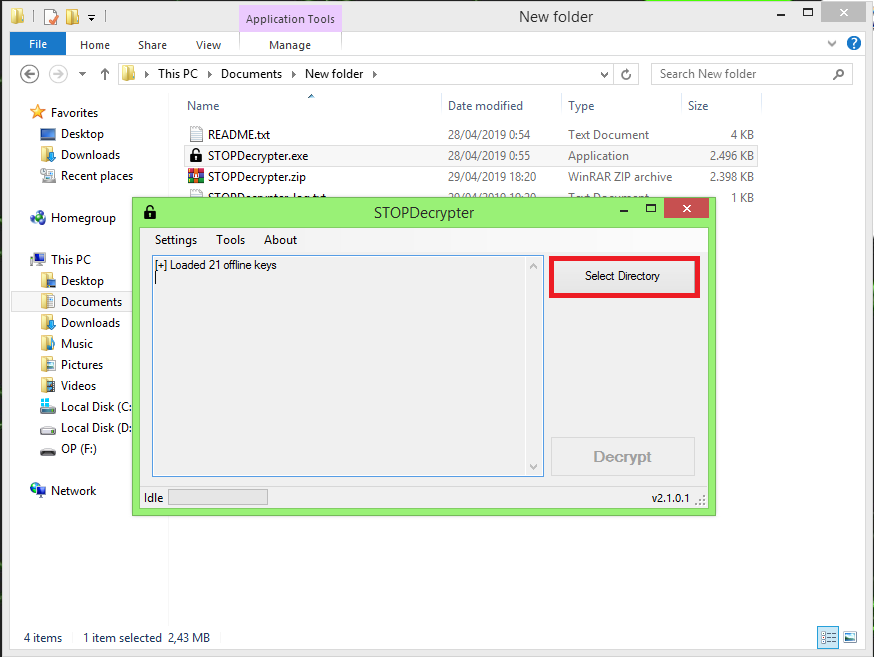Open the File tab in Explorer
The width and height of the screenshot is (874, 657).
38,44
